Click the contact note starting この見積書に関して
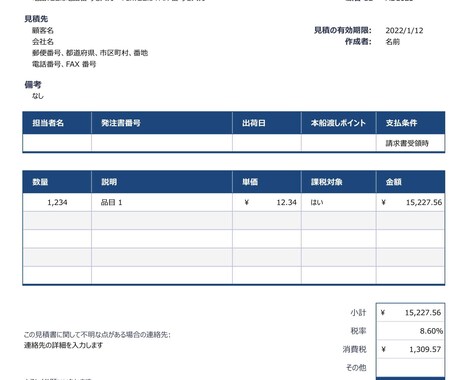 pos(97,335)
